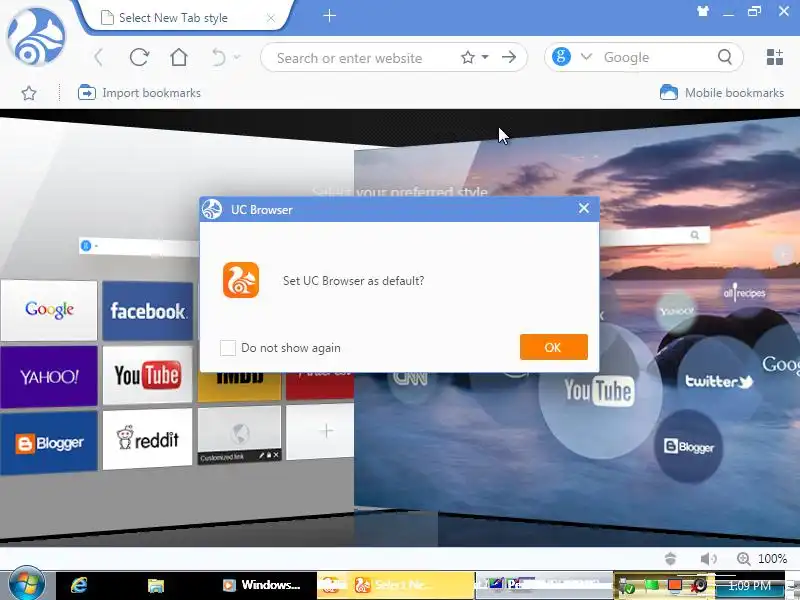Open Mobile bookmarks
Screen dimensions: 800x600
(x=722, y=93)
